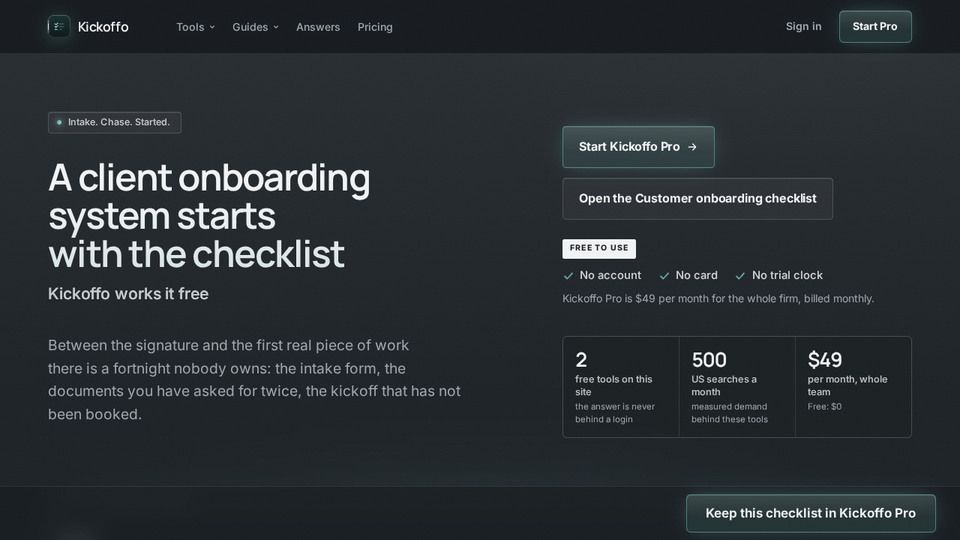Click the FREE TO USE label
Image resolution: width=960 pixels, height=540 pixels.
599,248
